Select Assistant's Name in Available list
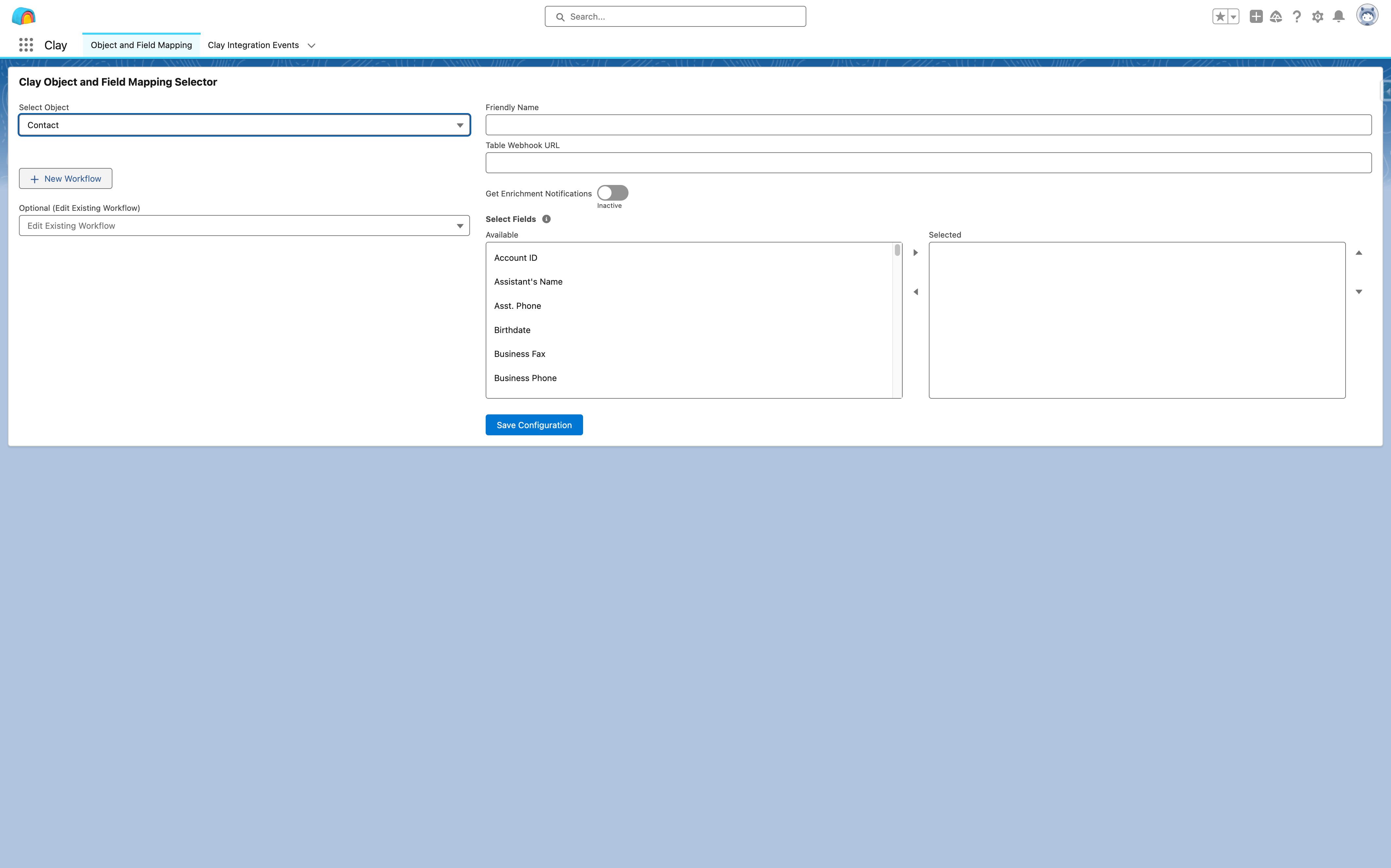Screen dimensions: 1391x868 point(690,282)
